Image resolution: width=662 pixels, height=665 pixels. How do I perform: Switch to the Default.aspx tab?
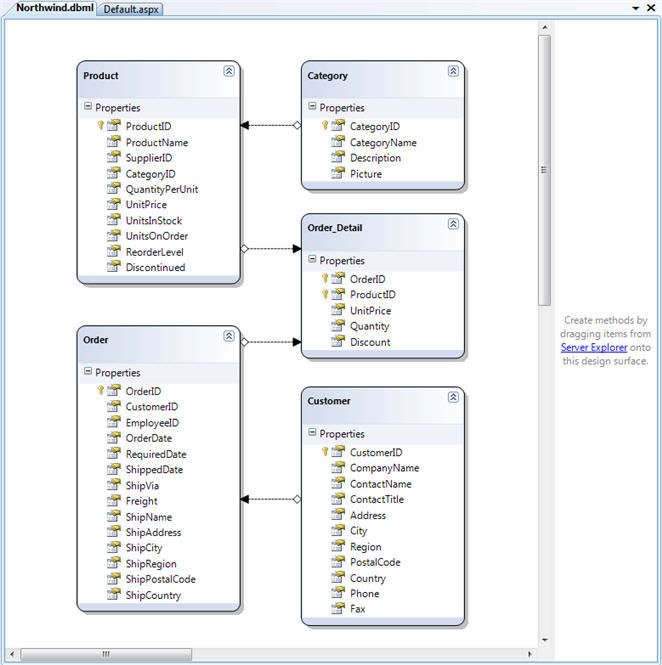click(x=131, y=9)
